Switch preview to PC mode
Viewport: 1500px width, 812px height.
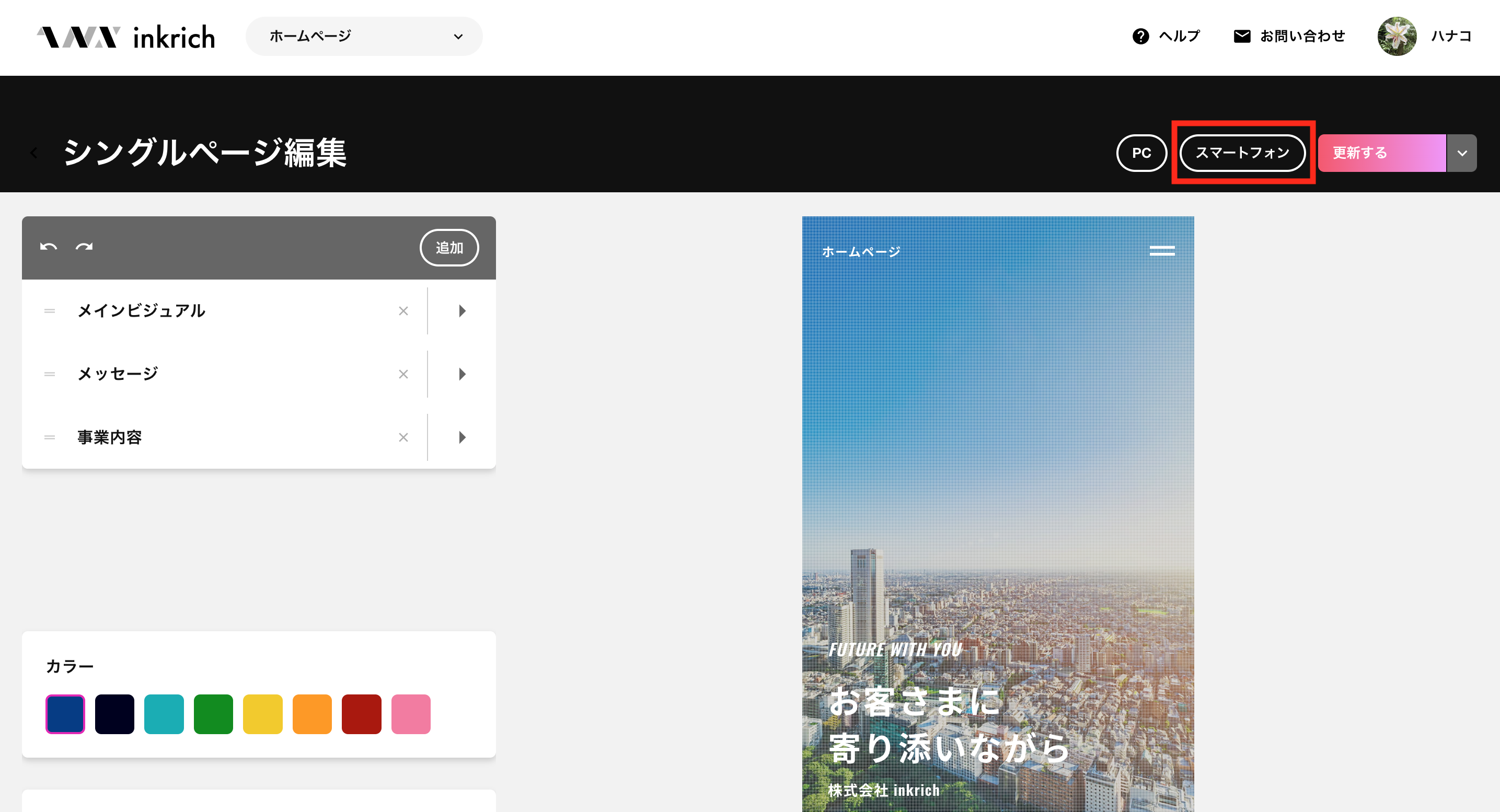1141,153
